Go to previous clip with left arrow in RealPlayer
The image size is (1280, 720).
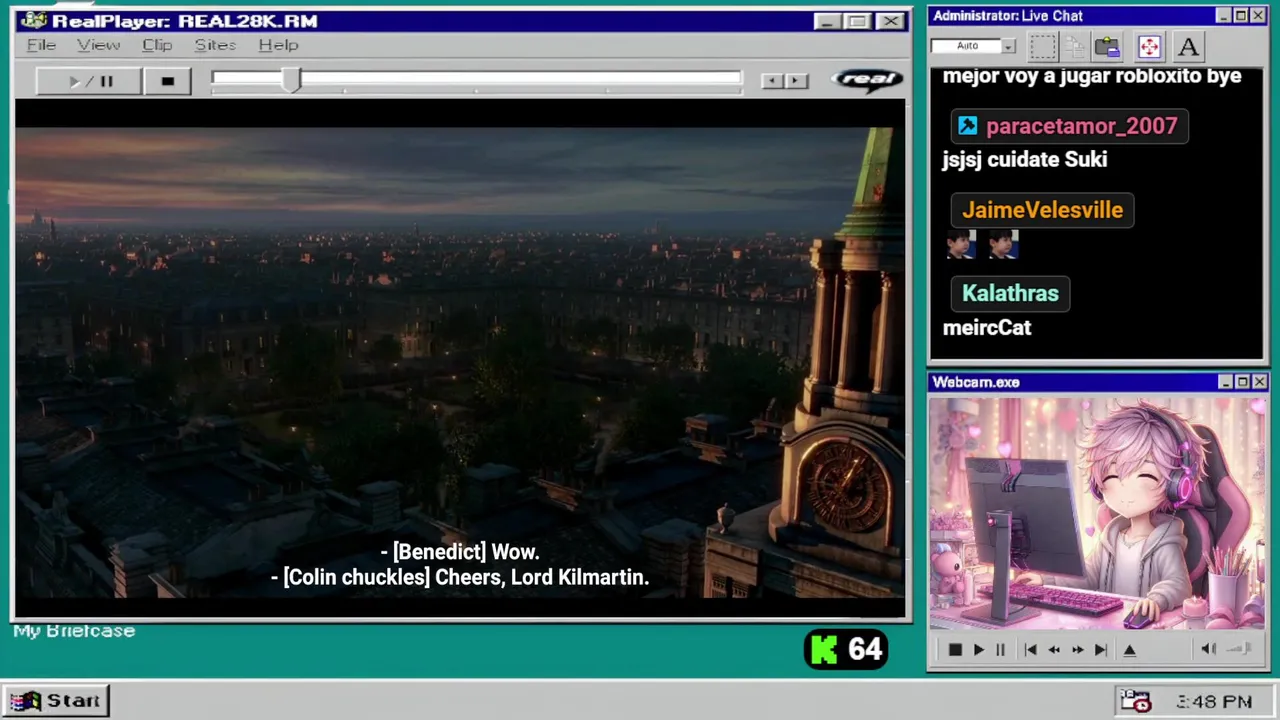[x=771, y=81]
